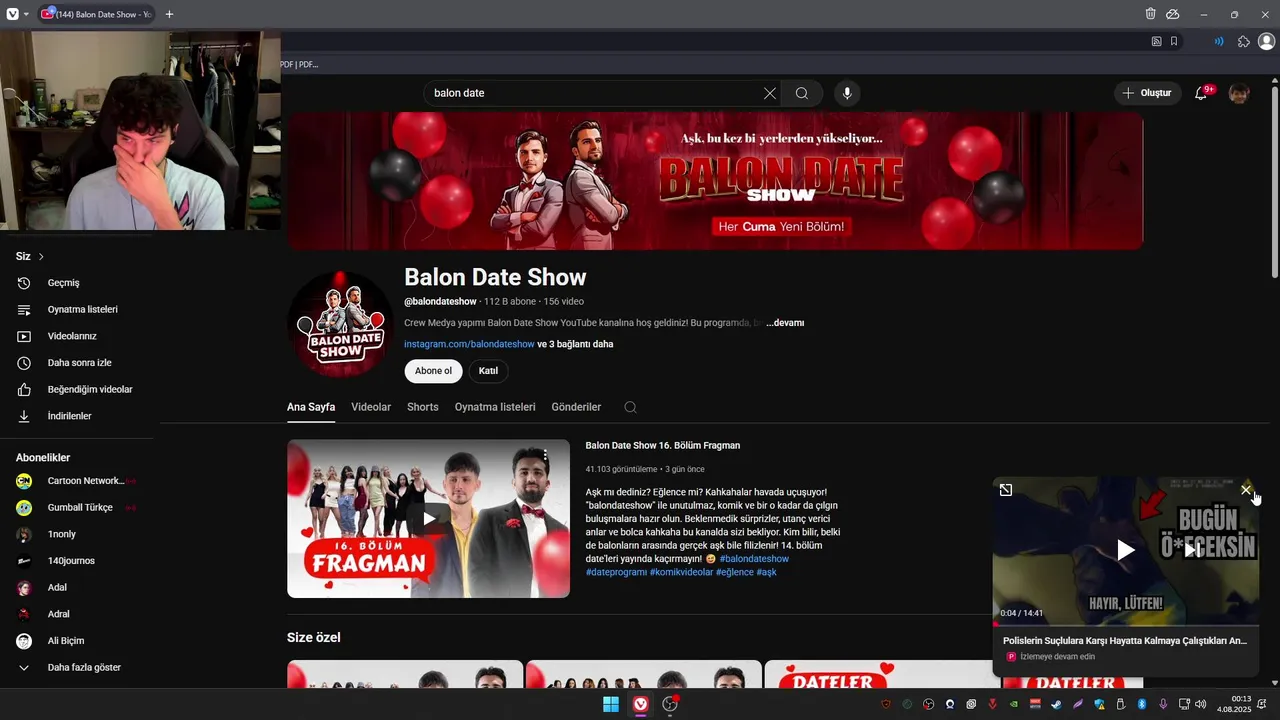The width and height of the screenshot is (1280, 720).
Task: Open Bluetooth tray icon
Action: click(1141, 704)
